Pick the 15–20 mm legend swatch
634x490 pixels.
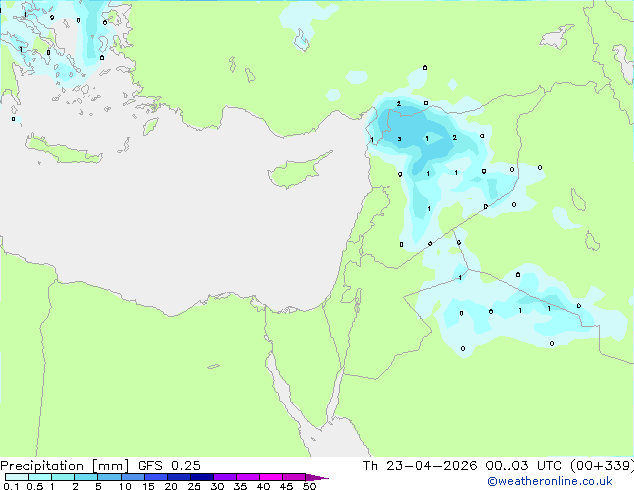point(155,477)
